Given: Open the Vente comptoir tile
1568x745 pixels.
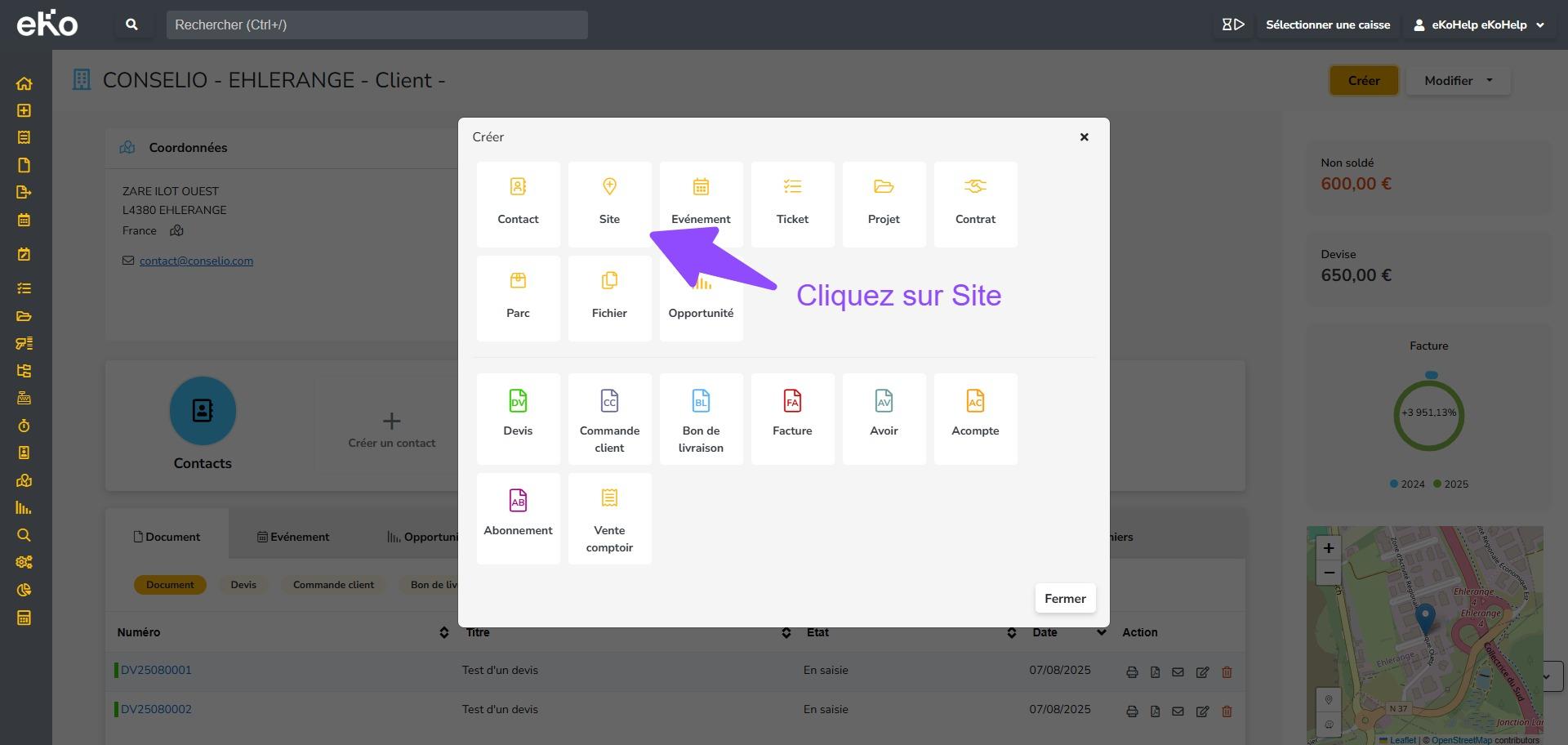Looking at the screenshot, I should [609, 517].
